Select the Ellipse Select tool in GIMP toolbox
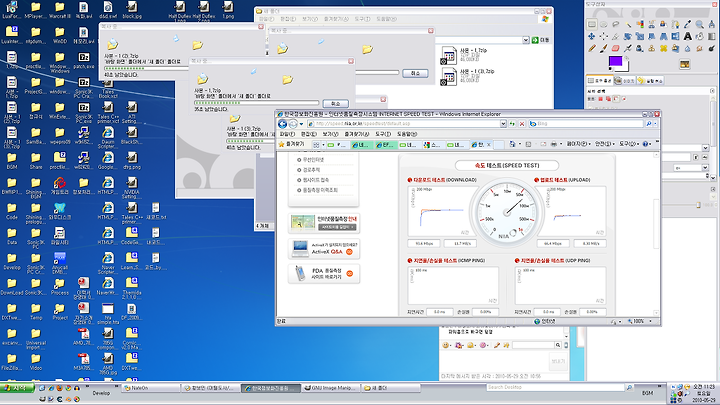 pyautogui.click(x=603, y=24)
